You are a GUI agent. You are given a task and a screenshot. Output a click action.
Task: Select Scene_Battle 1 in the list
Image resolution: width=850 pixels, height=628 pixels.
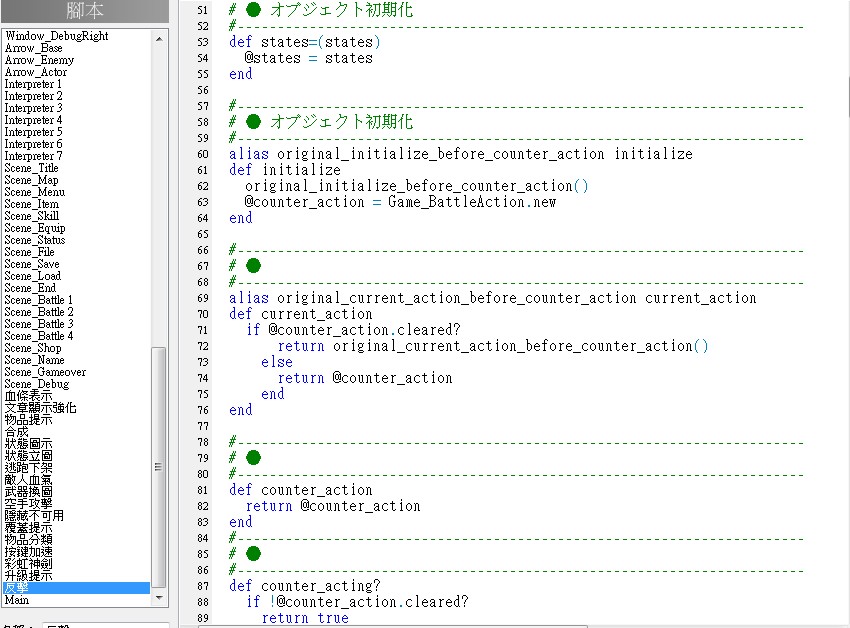tap(38, 299)
